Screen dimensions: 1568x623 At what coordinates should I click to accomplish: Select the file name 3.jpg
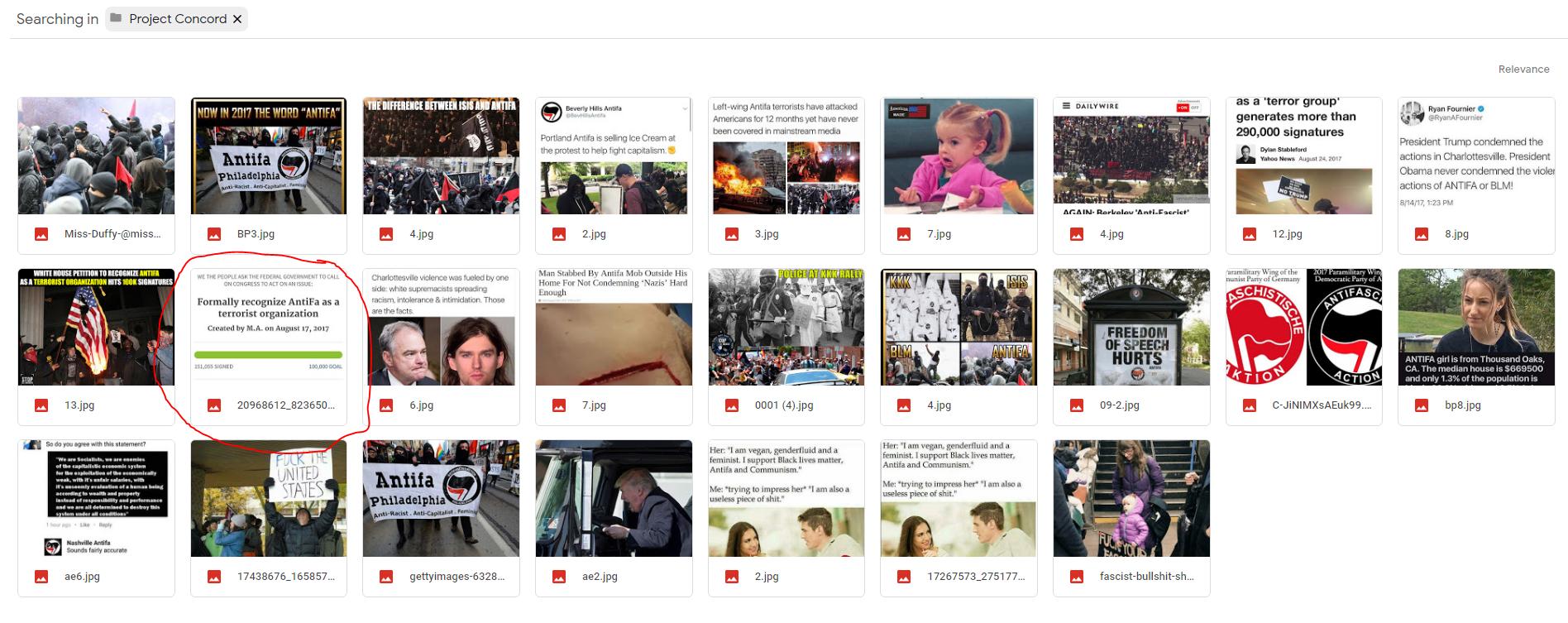767,234
